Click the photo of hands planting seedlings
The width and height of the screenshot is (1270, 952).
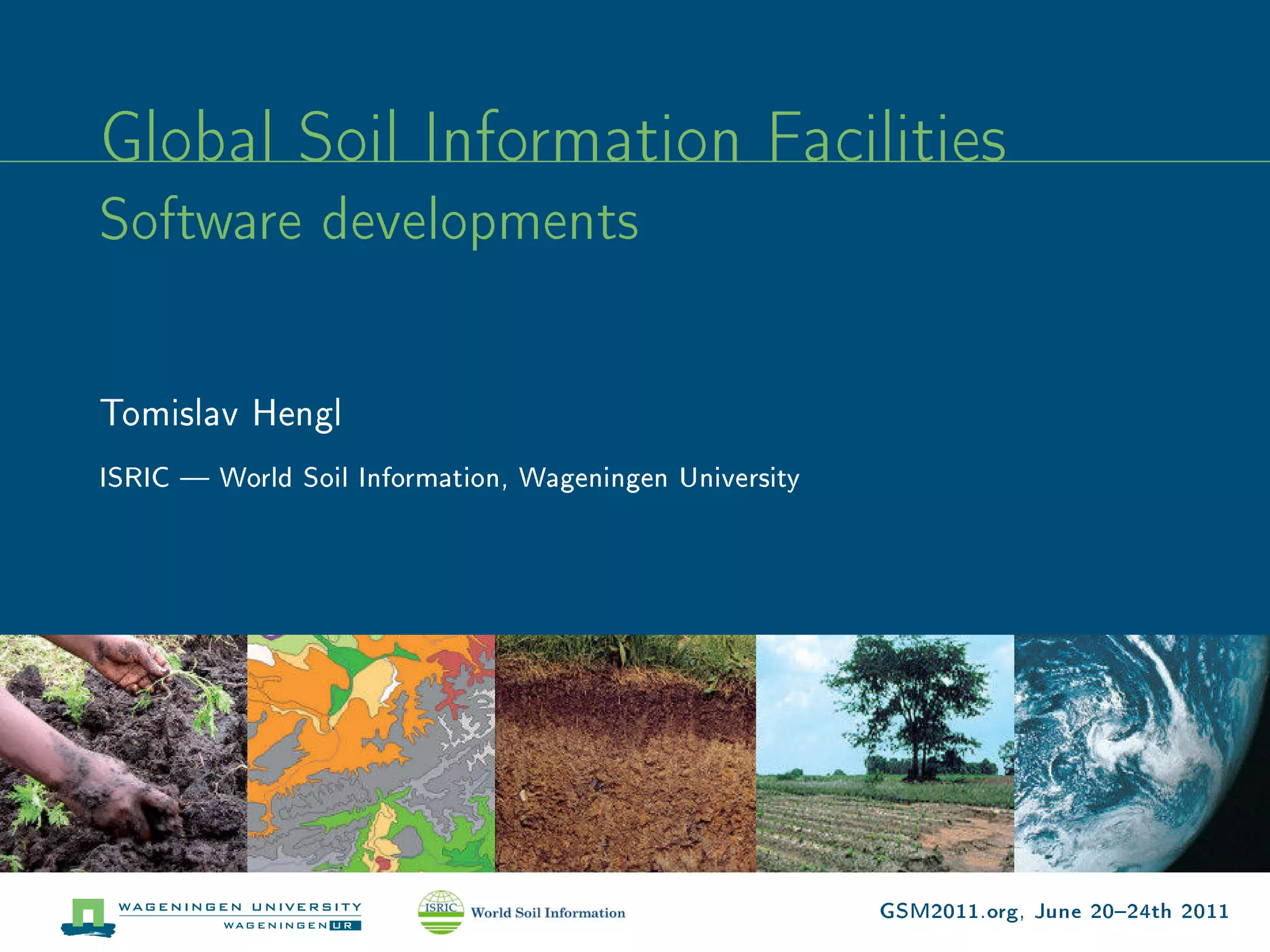(123, 753)
